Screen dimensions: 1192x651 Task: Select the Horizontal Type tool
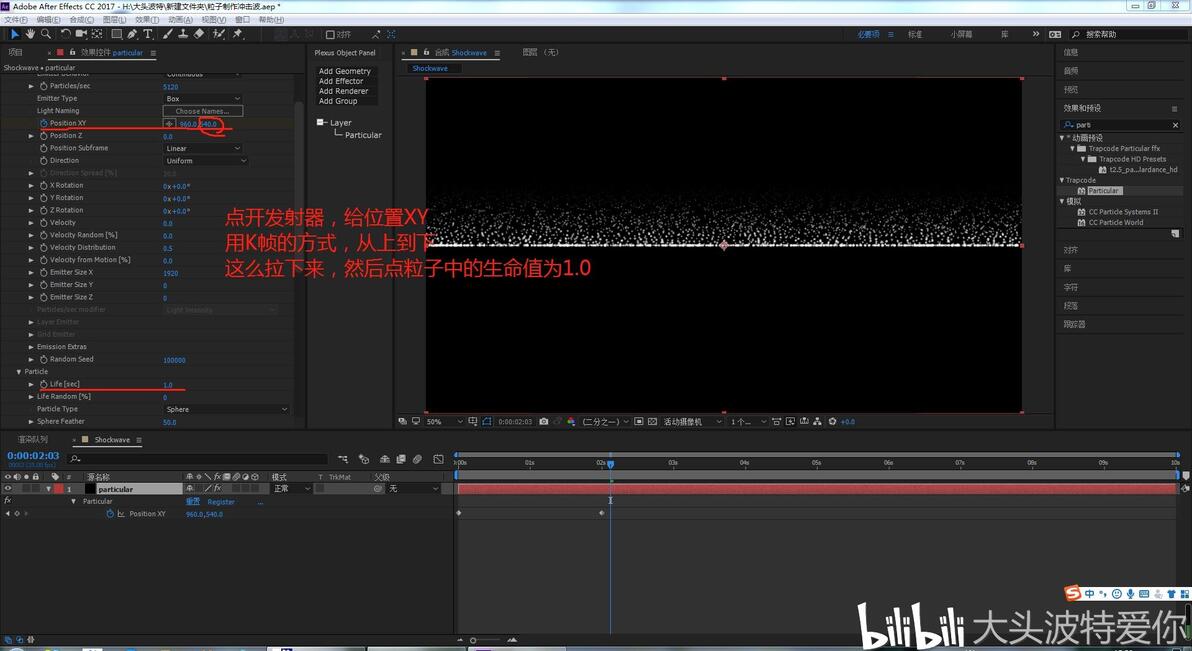point(147,34)
